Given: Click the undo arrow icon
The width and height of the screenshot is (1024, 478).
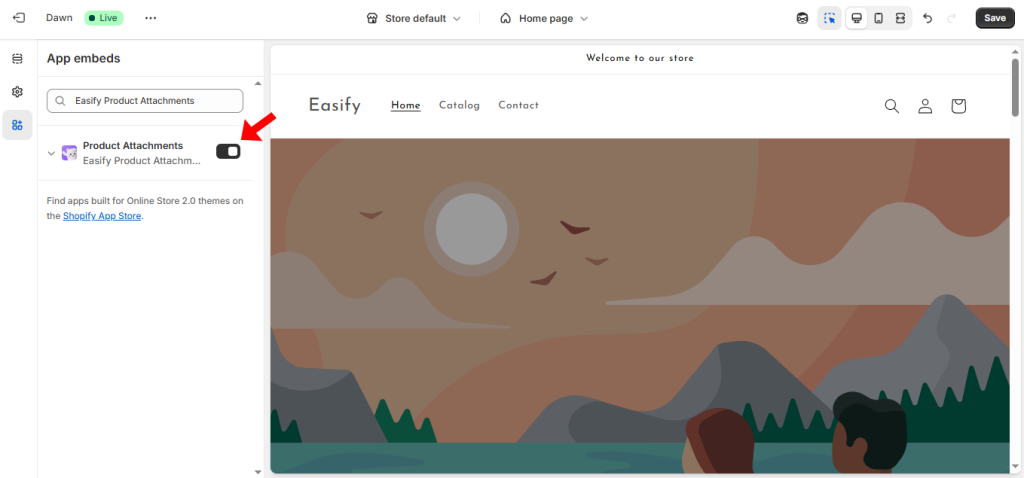Looking at the screenshot, I should pyautogui.click(x=927, y=18).
